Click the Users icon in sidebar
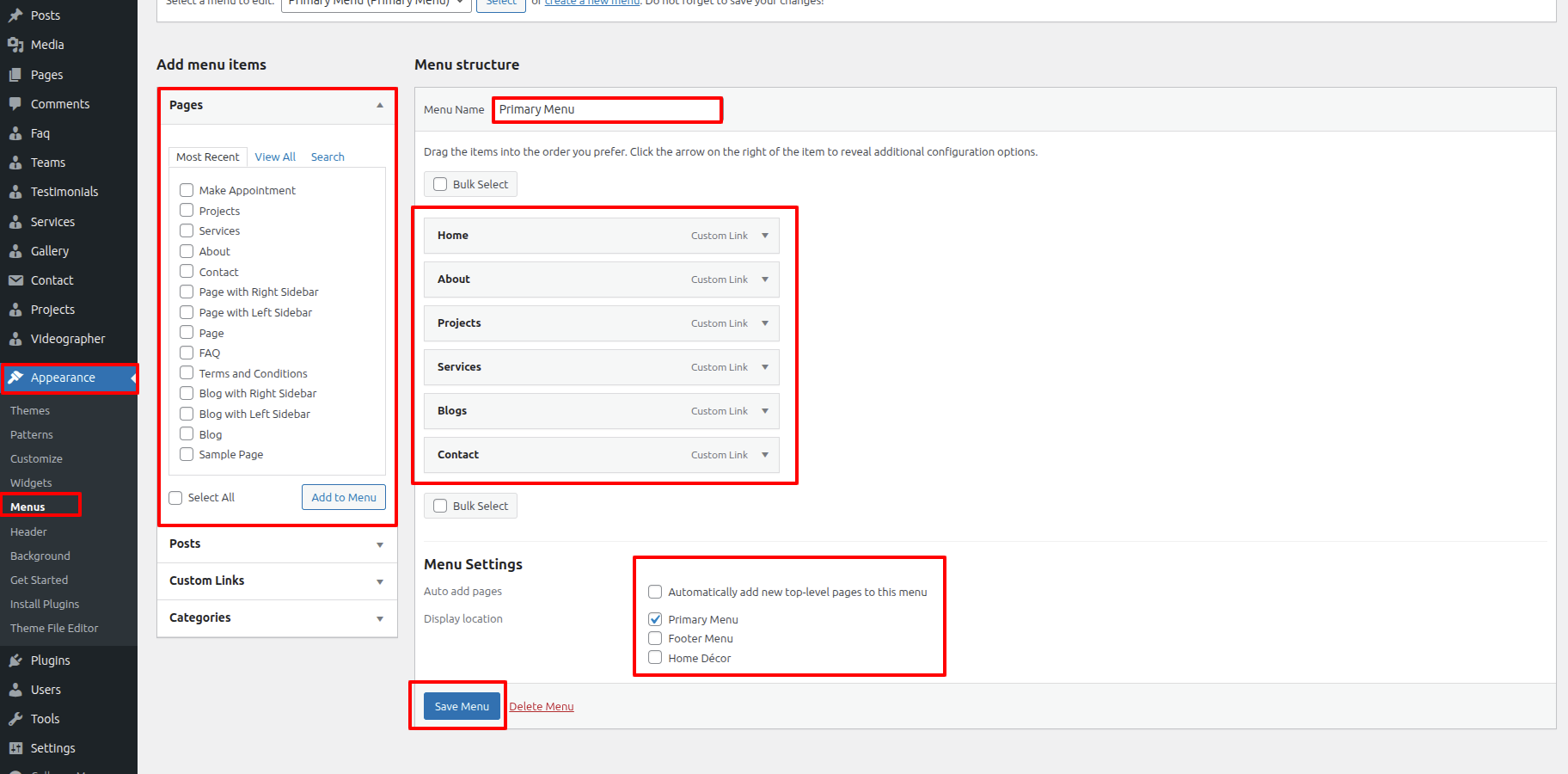Image resolution: width=1568 pixels, height=774 pixels. pos(15,690)
